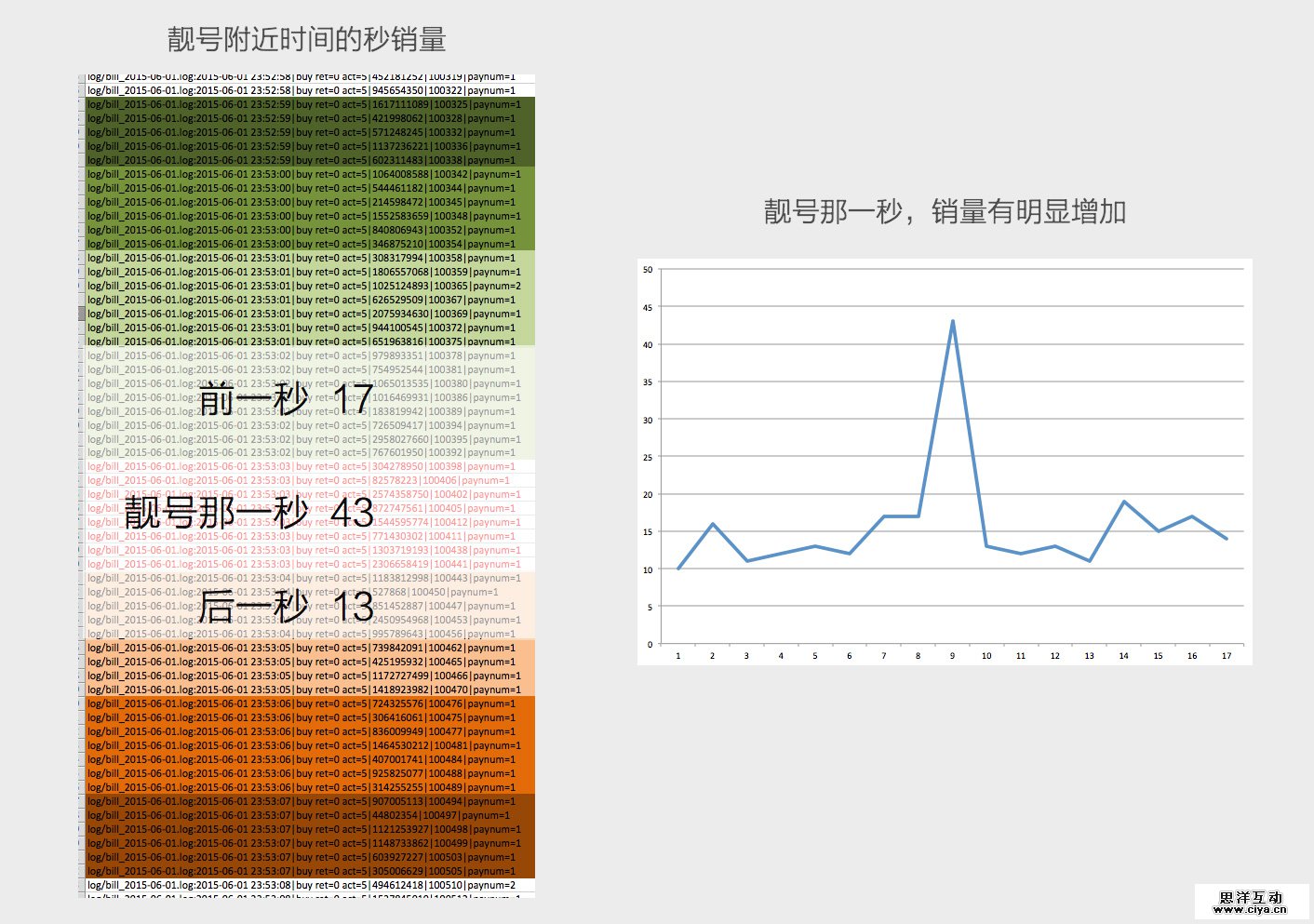
Task: Click the chart's vertical axis labels
Action: [x=650, y=456]
